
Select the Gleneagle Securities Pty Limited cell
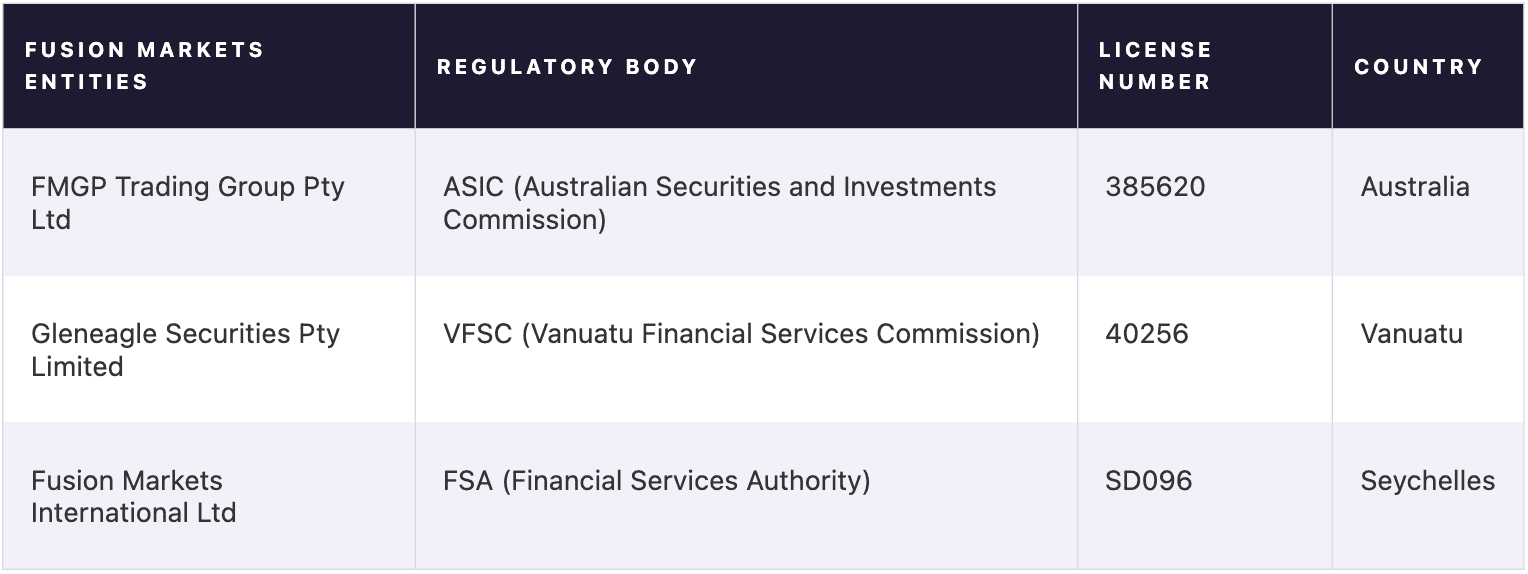pyautogui.click(x=209, y=349)
